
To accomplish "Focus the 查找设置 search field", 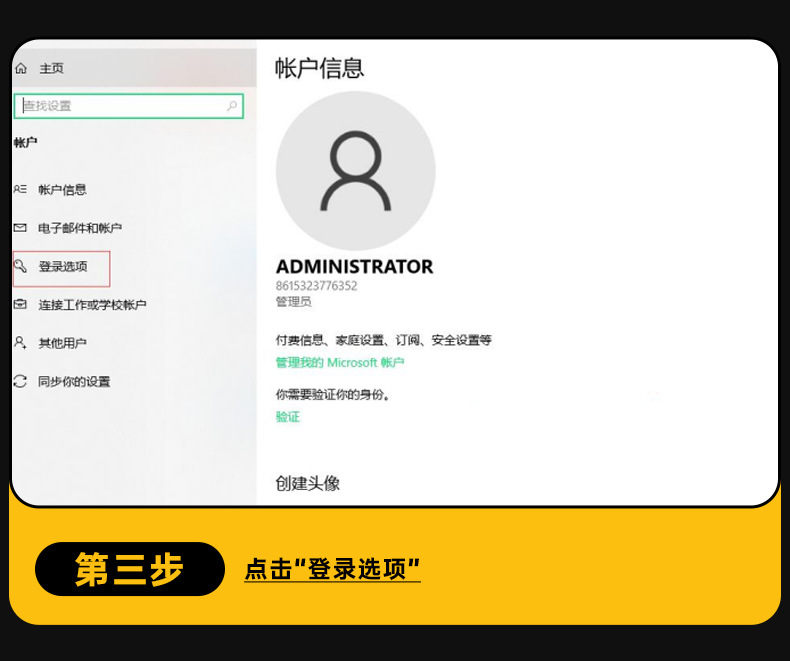I will (x=120, y=106).
